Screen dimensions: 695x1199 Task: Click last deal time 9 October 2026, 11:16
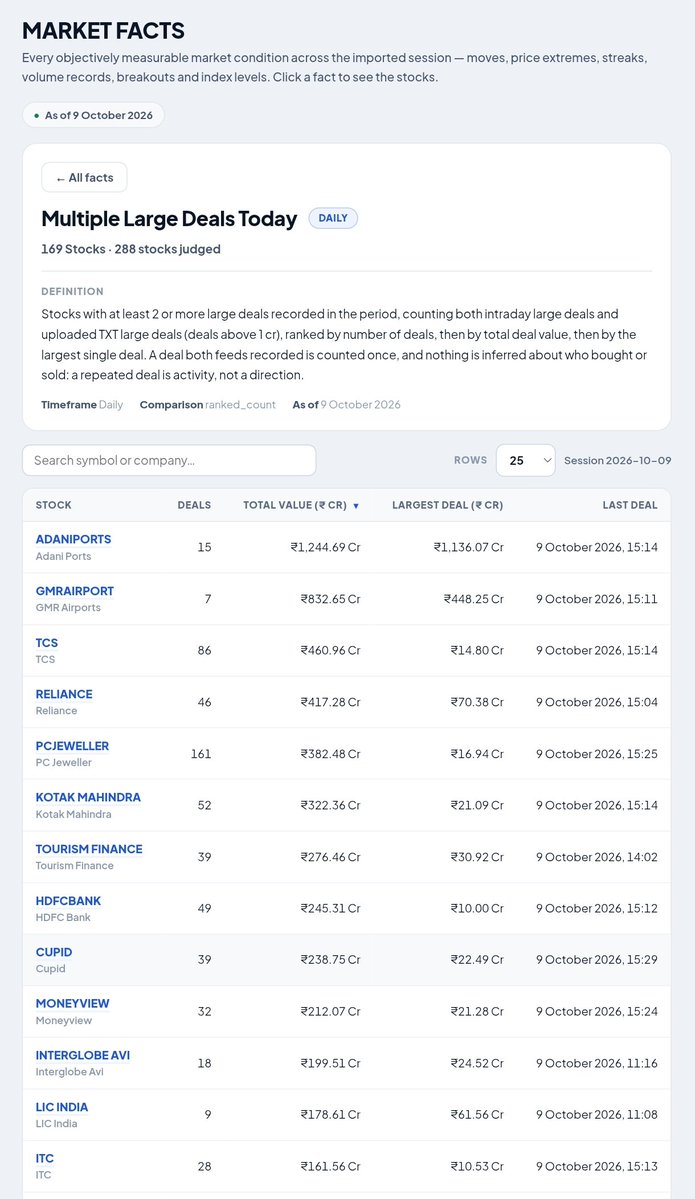[596, 1063]
